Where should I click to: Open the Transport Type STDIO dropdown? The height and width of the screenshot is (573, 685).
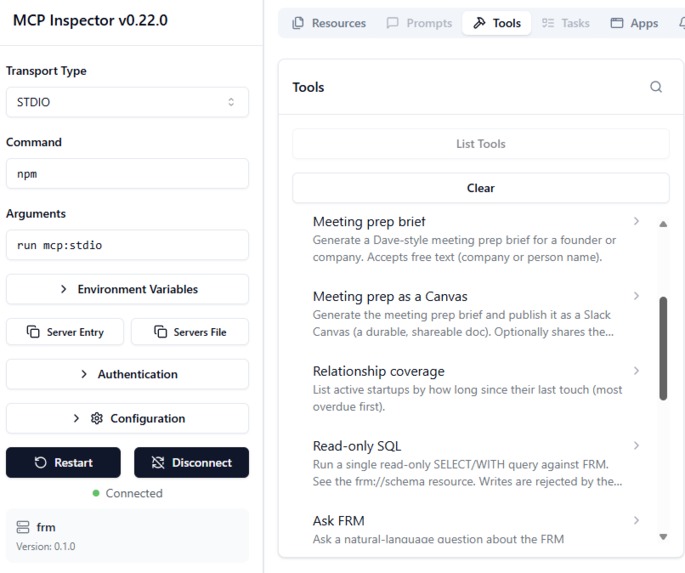tap(127, 102)
